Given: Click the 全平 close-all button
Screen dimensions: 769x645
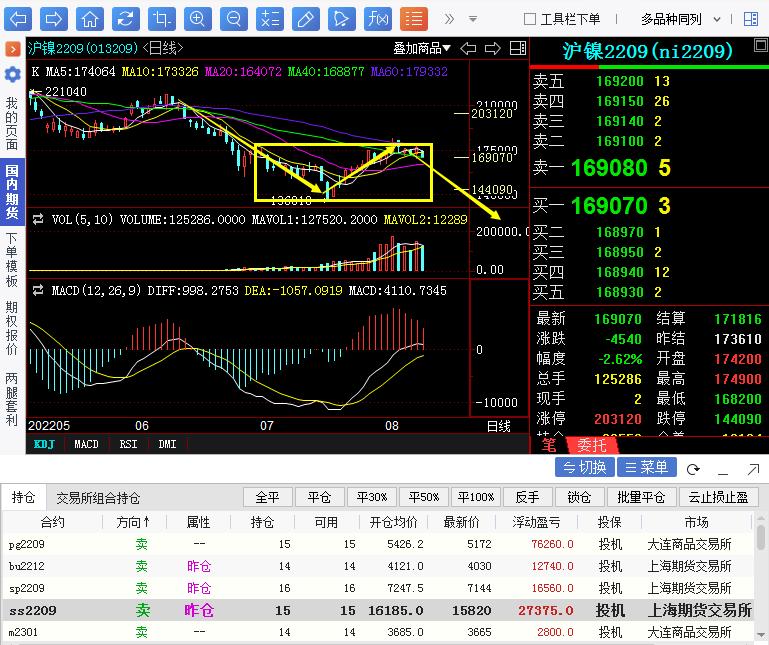Looking at the screenshot, I should click(267, 497).
